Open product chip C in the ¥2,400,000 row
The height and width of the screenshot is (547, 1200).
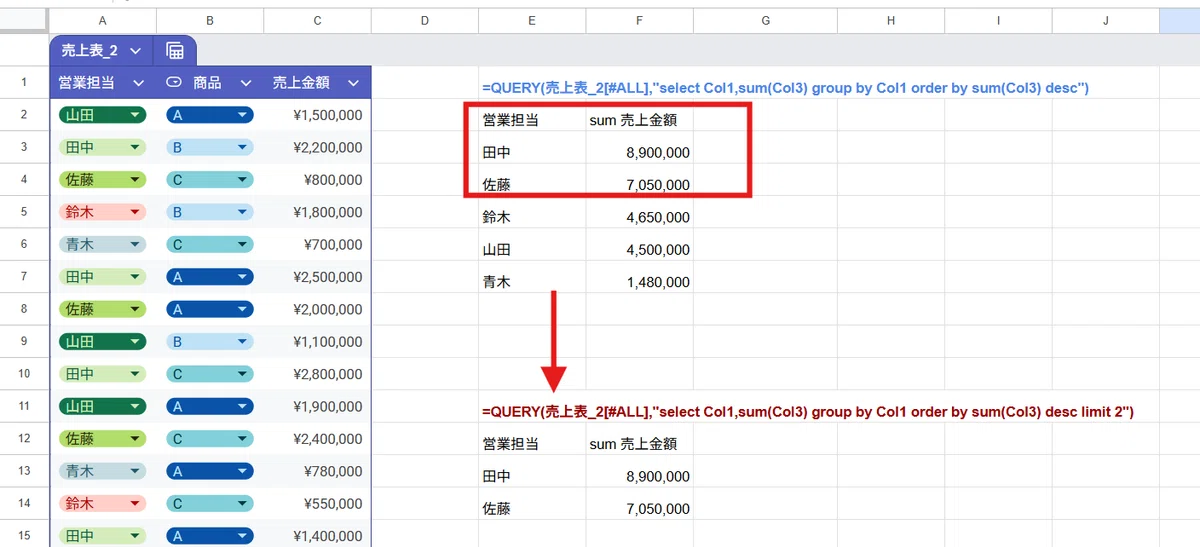click(x=210, y=438)
